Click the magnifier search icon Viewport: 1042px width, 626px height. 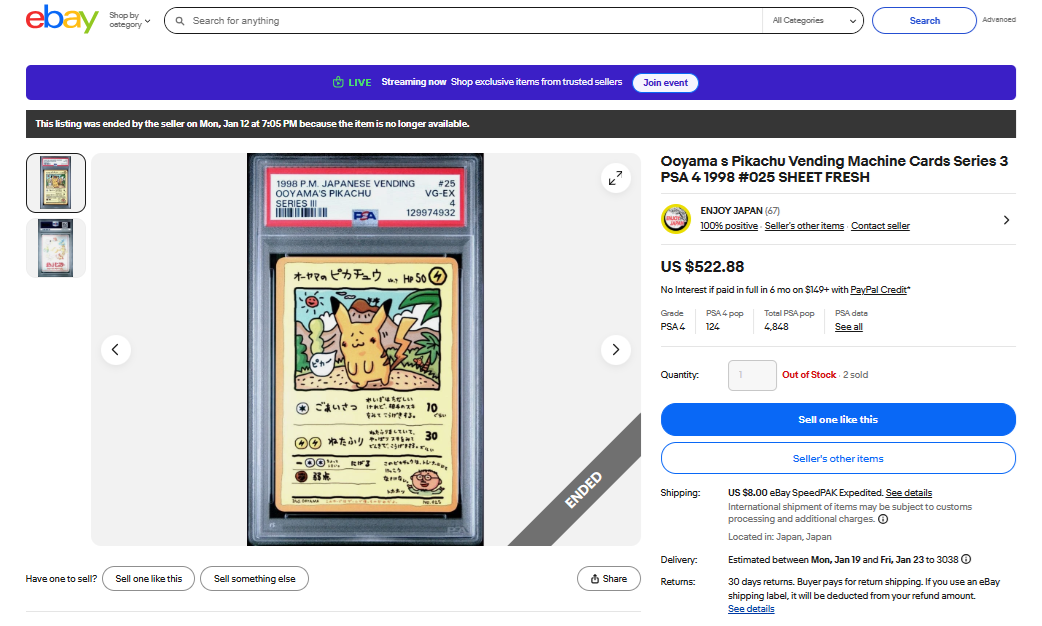pyautogui.click(x=179, y=21)
